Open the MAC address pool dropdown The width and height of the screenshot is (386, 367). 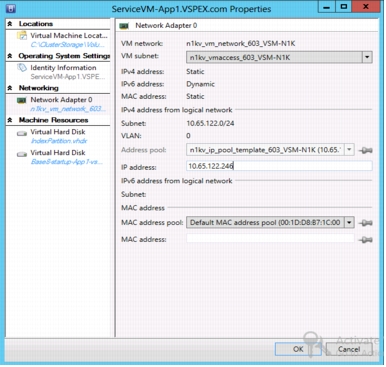point(349,222)
